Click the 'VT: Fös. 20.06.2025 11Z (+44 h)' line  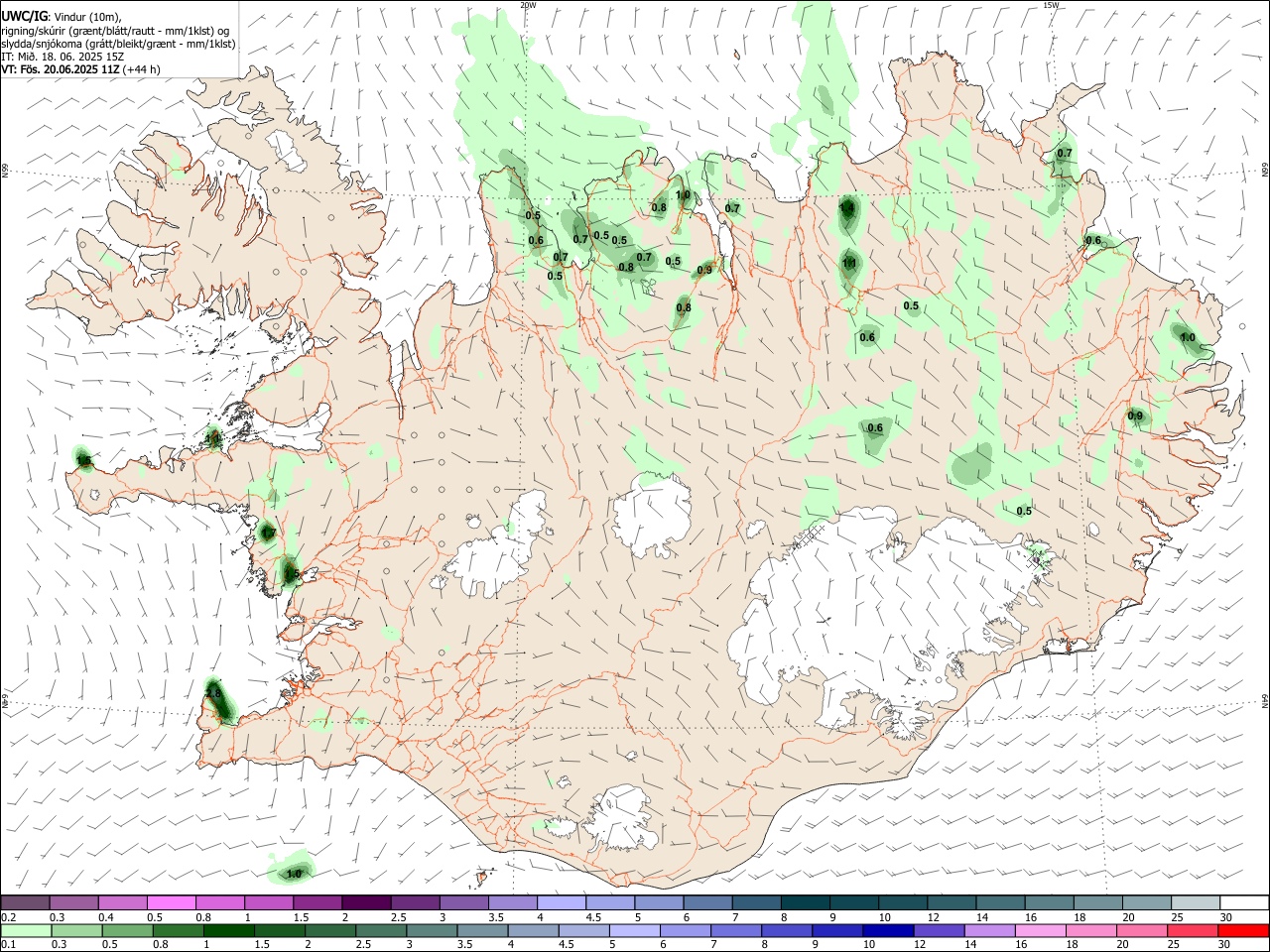click(80, 69)
